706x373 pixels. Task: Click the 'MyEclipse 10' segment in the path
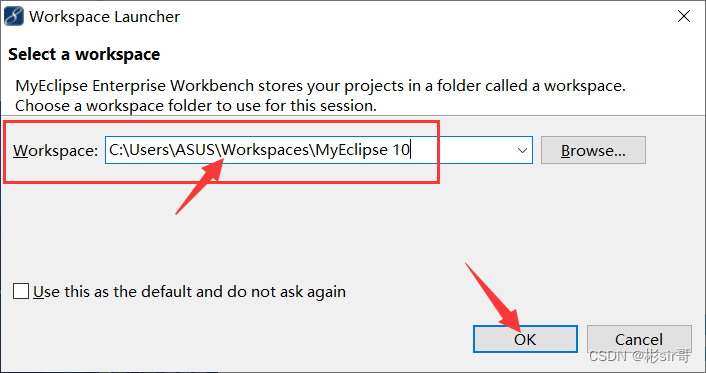(x=362, y=150)
